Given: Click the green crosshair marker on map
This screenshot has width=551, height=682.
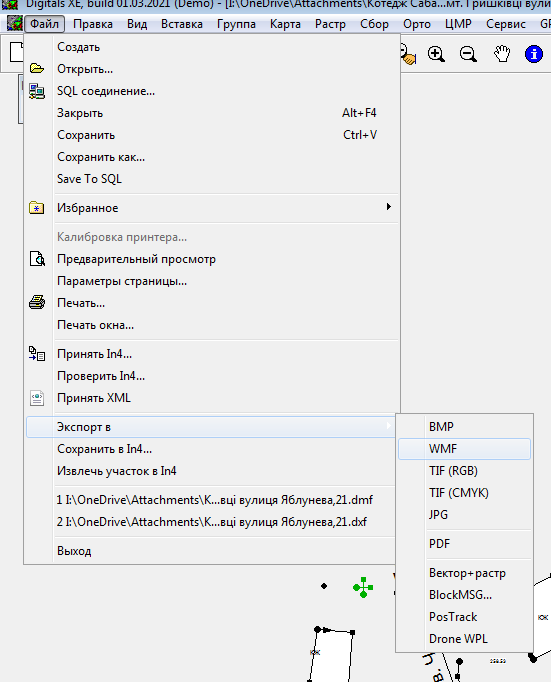Looking at the screenshot, I should pyautogui.click(x=363, y=588).
